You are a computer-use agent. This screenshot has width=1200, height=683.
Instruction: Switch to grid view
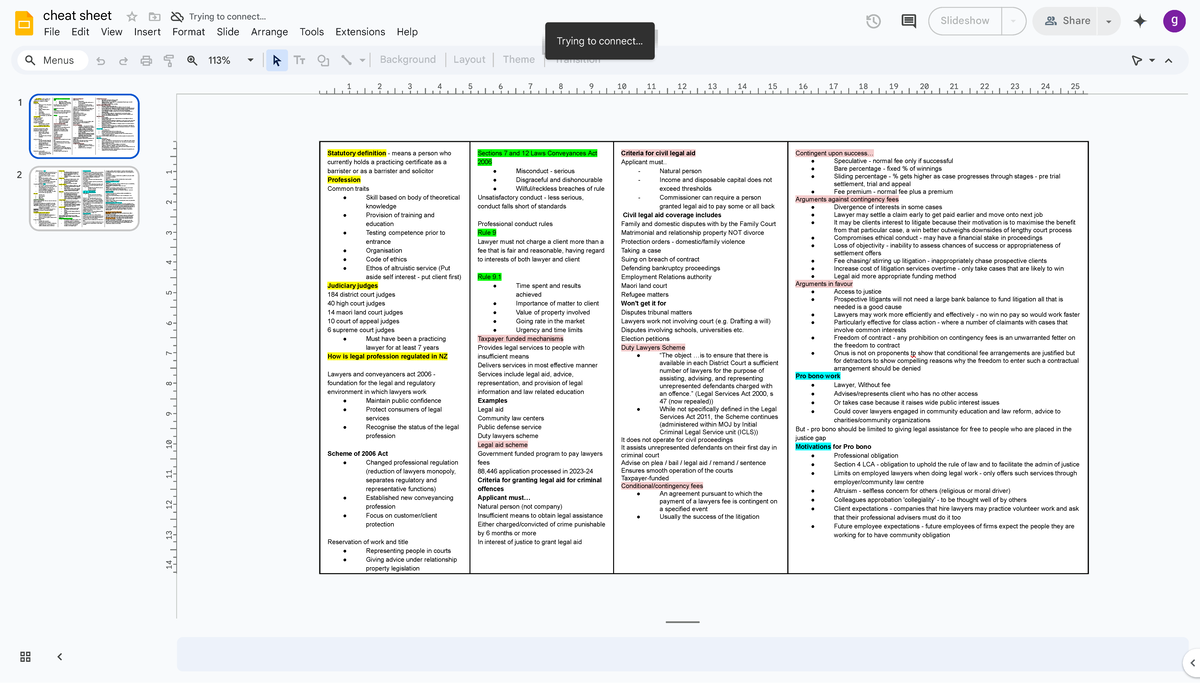click(x=26, y=657)
